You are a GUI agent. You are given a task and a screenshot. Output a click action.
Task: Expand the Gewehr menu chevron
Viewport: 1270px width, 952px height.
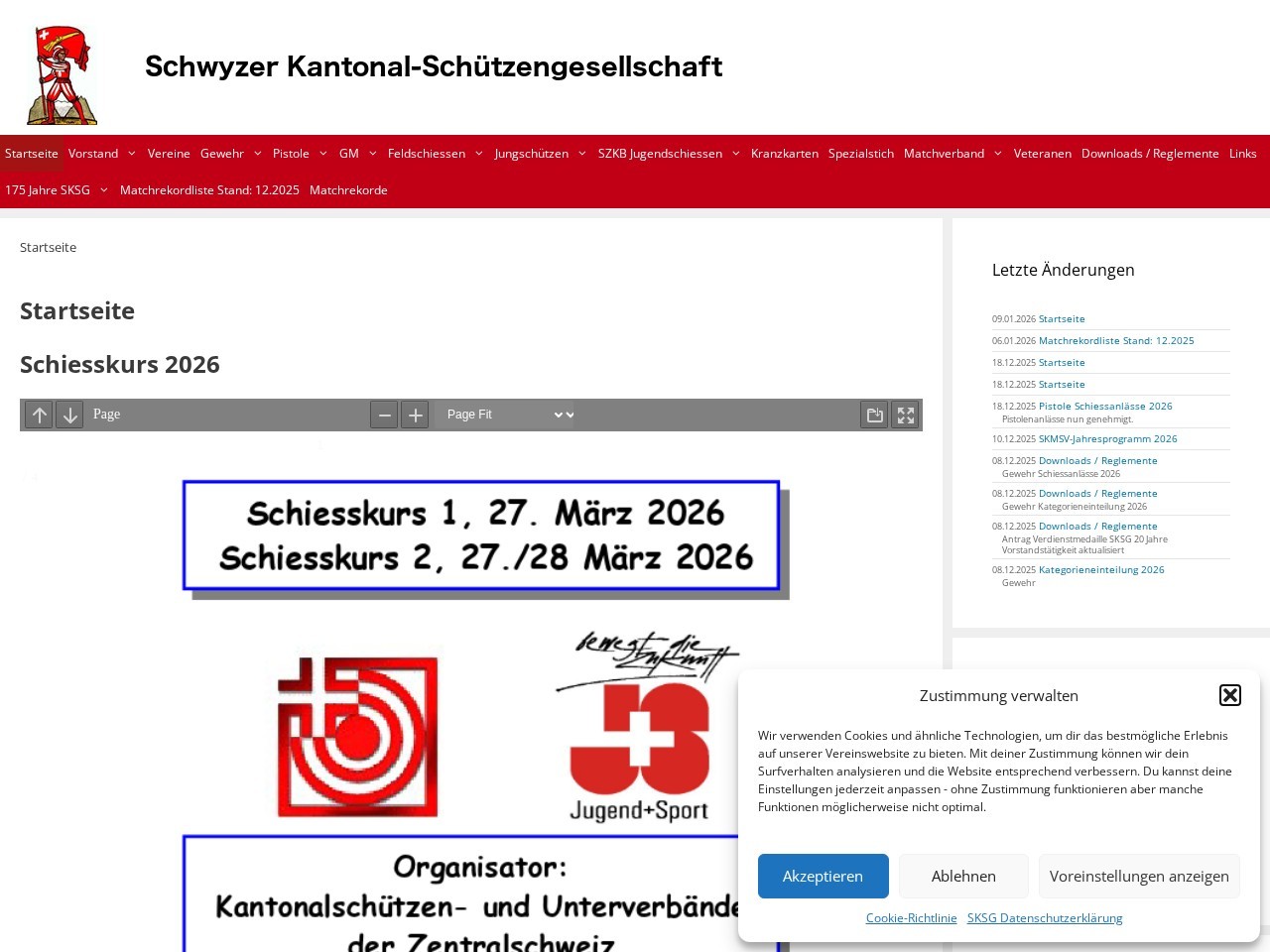coord(257,154)
